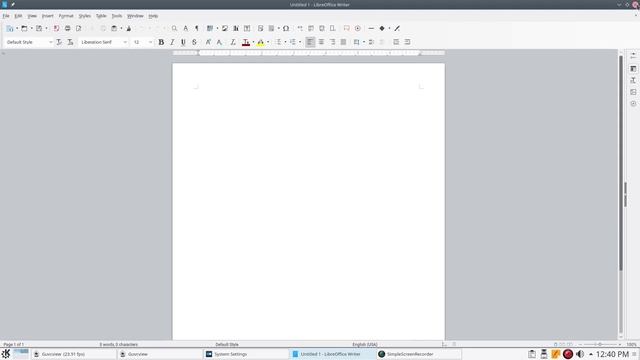The height and width of the screenshot is (360, 640).
Task: Open the File menu
Action: tap(6, 16)
